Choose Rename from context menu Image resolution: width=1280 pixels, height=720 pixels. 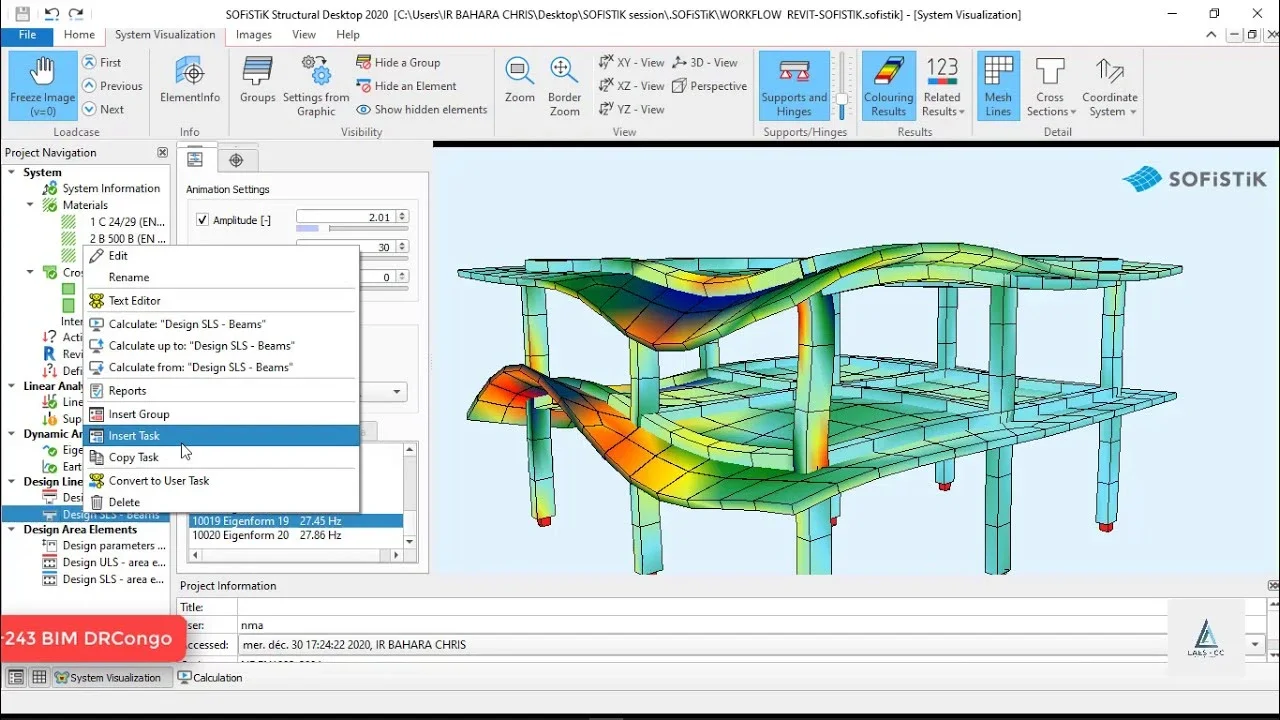pyautogui.click(x=221, y=277)
